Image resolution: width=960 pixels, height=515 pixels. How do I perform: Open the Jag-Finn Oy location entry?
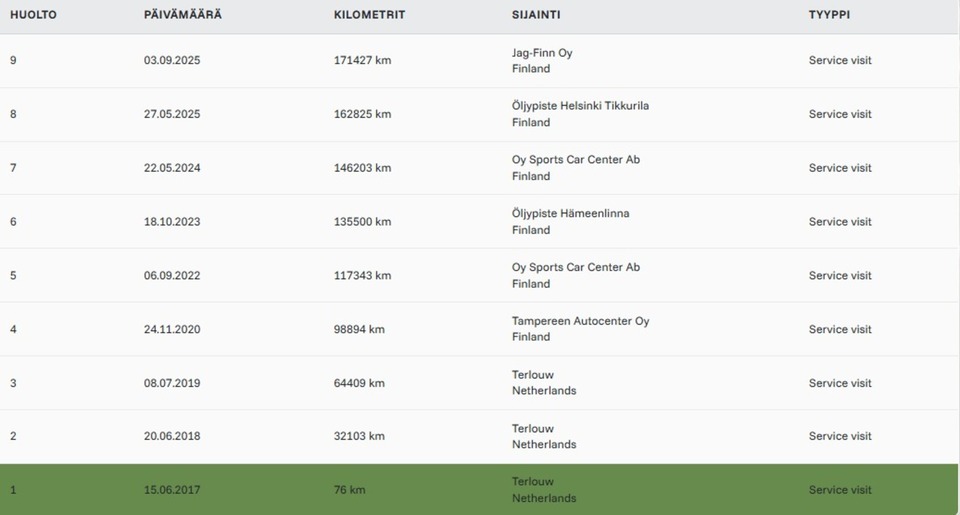coord(542,53)
